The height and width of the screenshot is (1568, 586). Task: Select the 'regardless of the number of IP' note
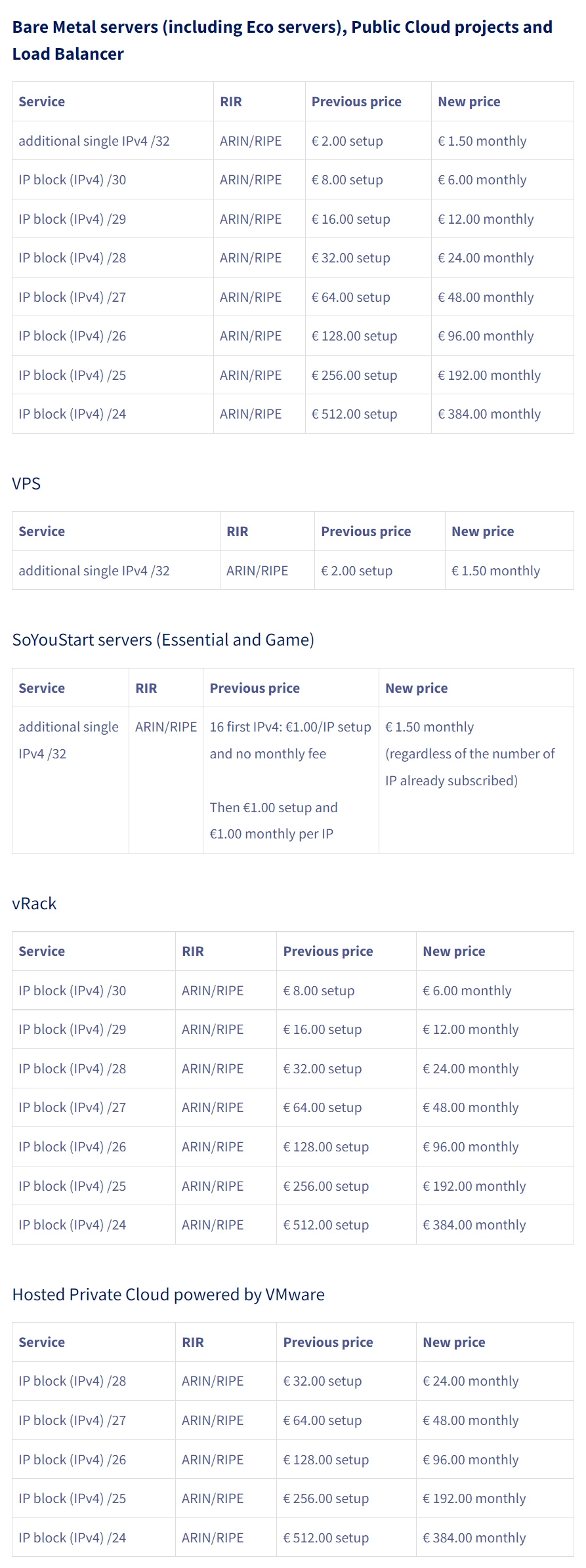pyautogui.click(x=470, y=767)
